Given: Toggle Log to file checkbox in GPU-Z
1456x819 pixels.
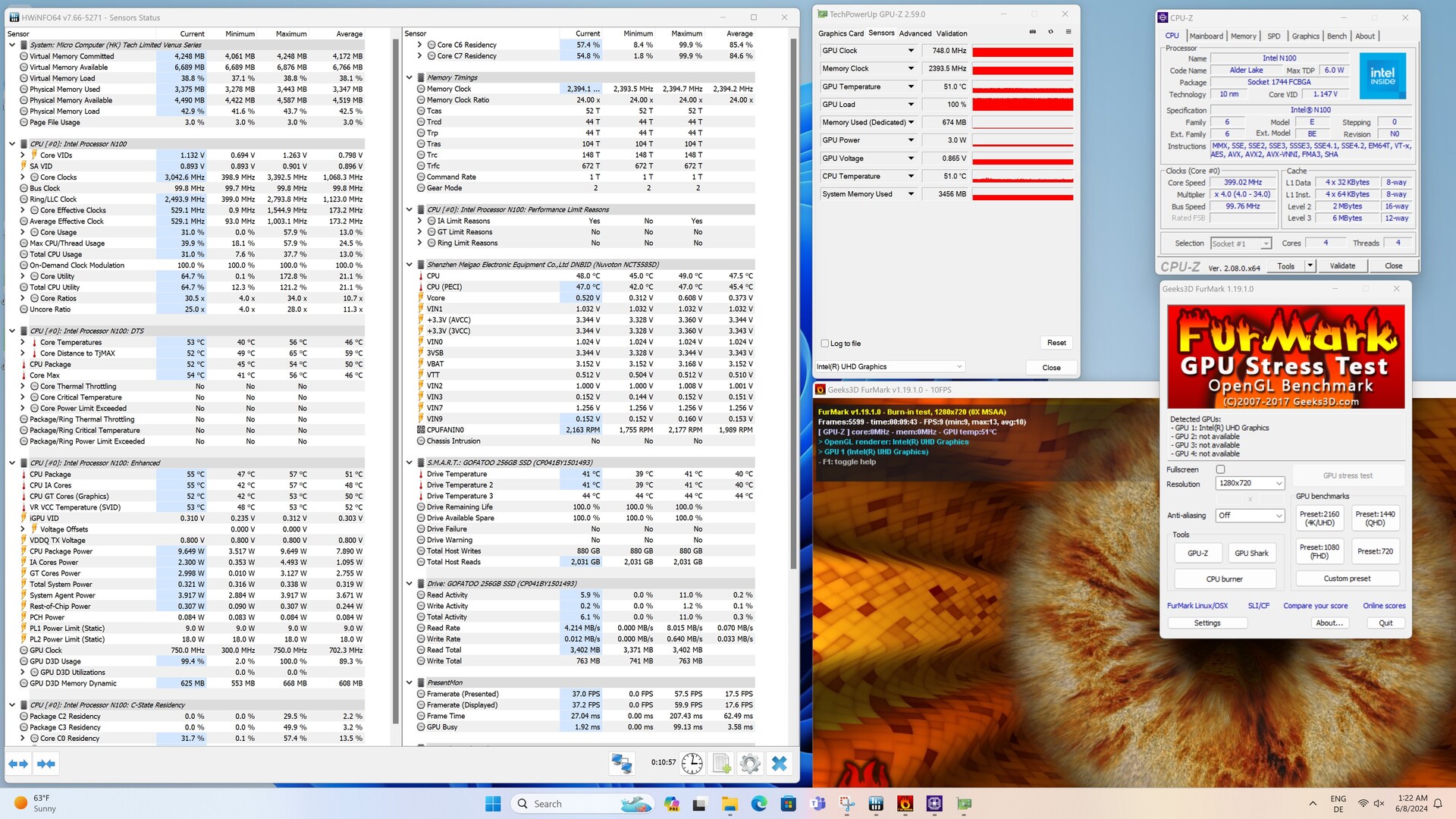Looking at the screenshot, I should [825, 344].
